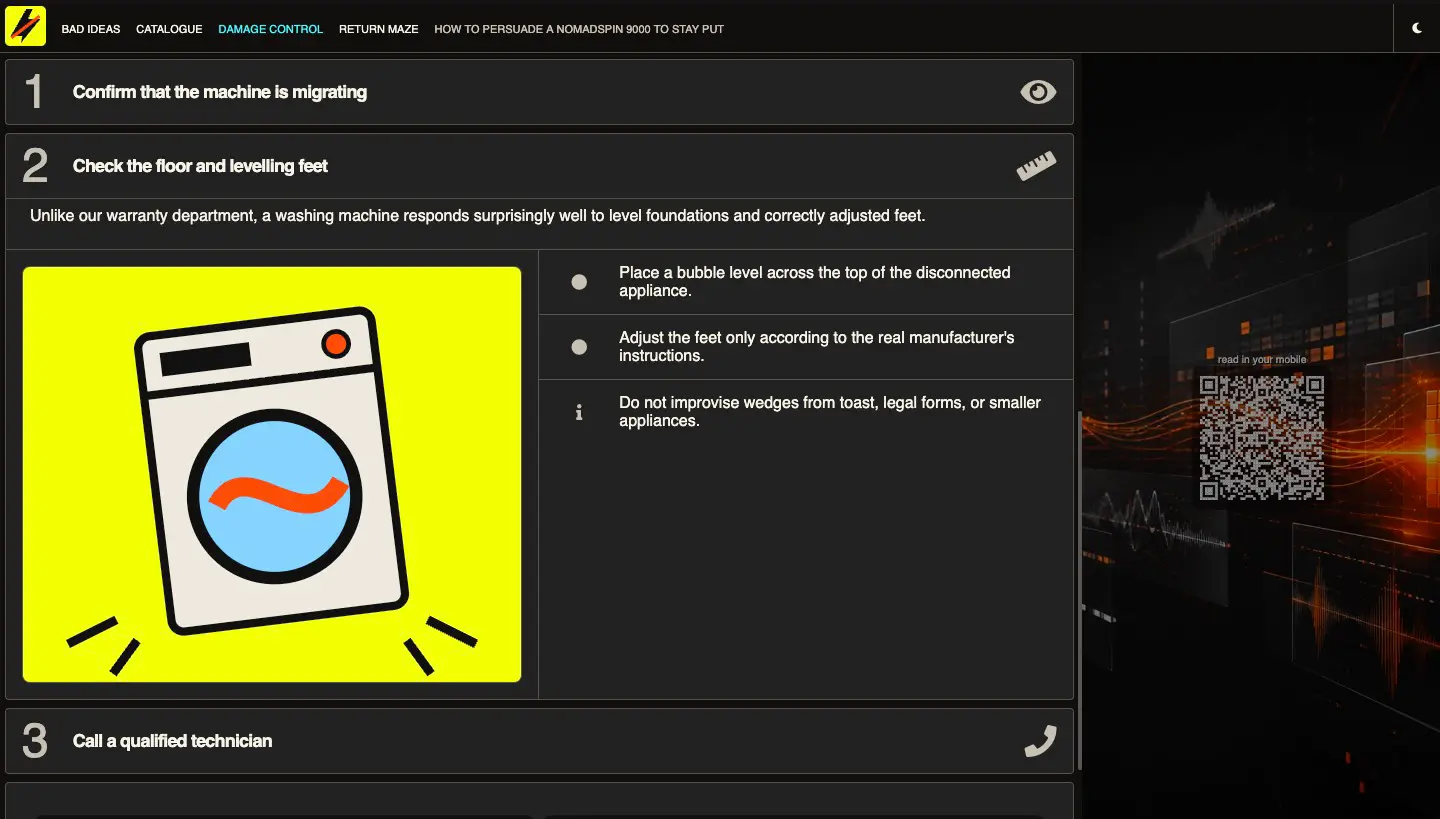Click the text 'Place a bubble level across the top'

[x=815, y=282]
